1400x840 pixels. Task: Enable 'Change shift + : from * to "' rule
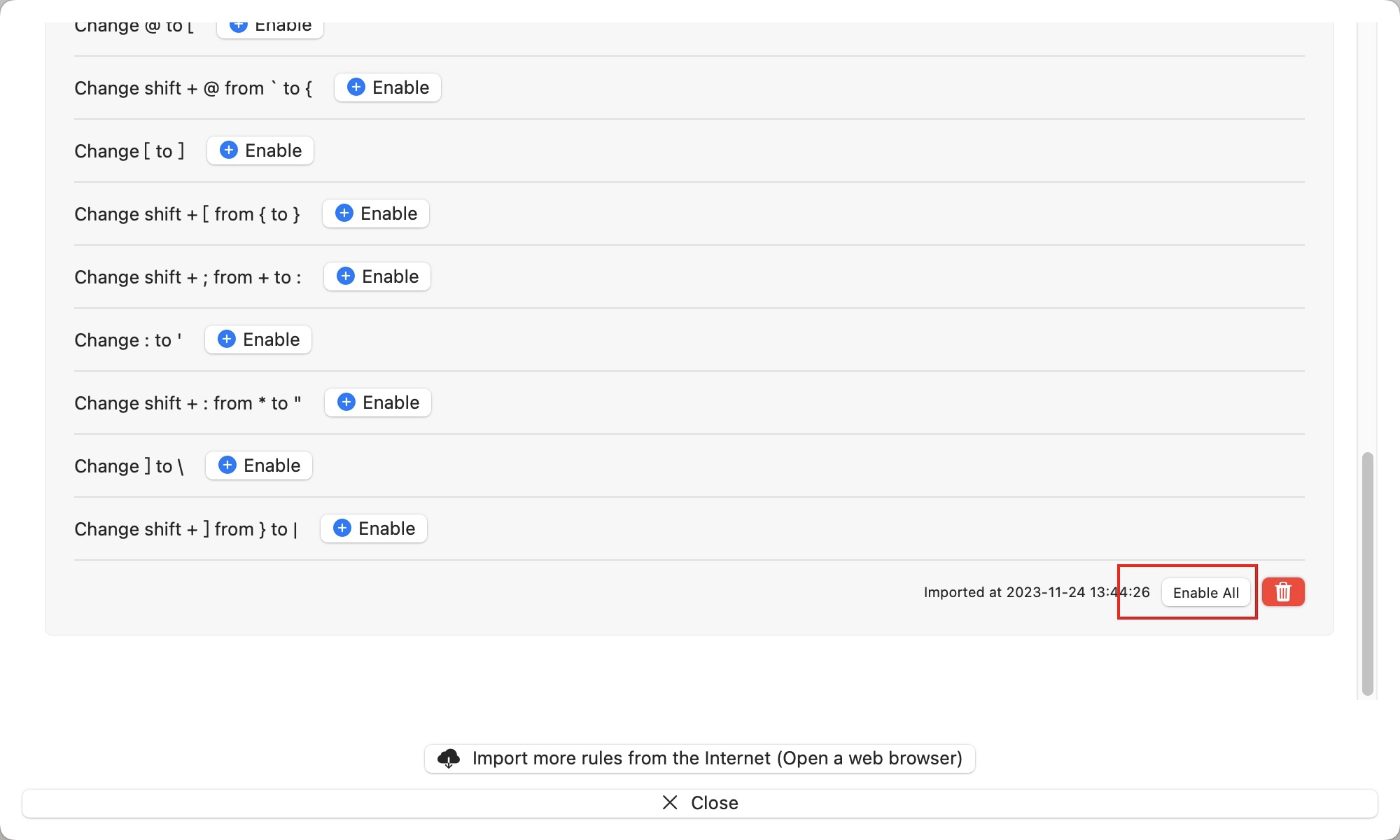click(378, 402)
